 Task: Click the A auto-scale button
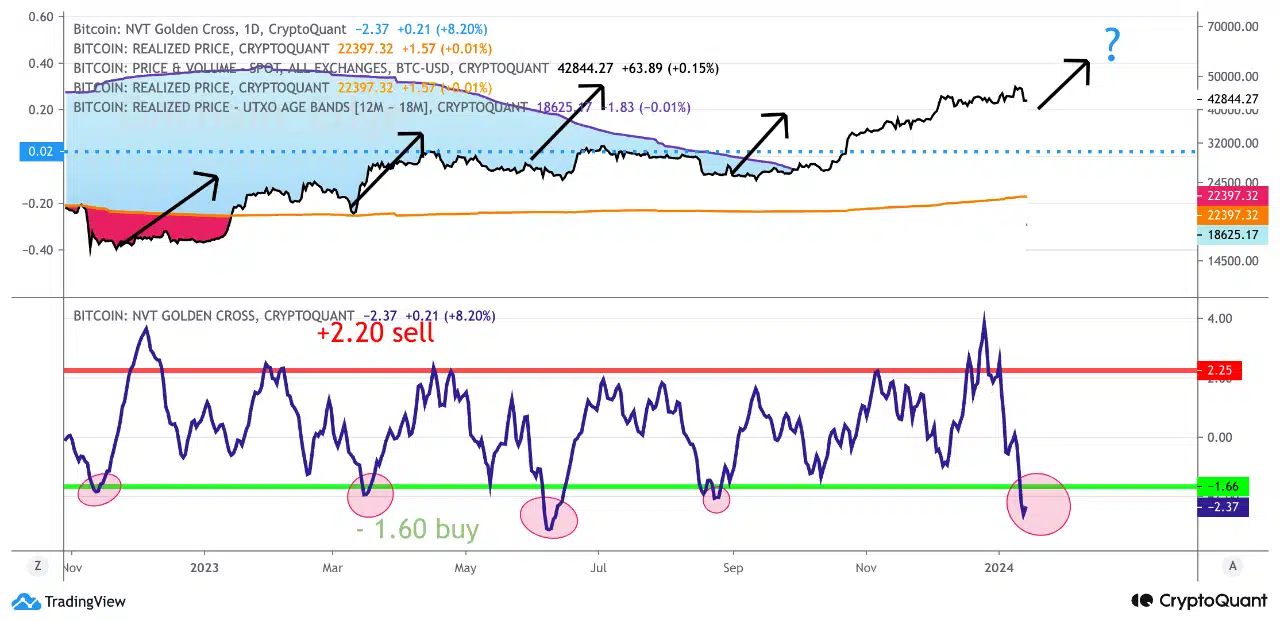[1232, 565]
